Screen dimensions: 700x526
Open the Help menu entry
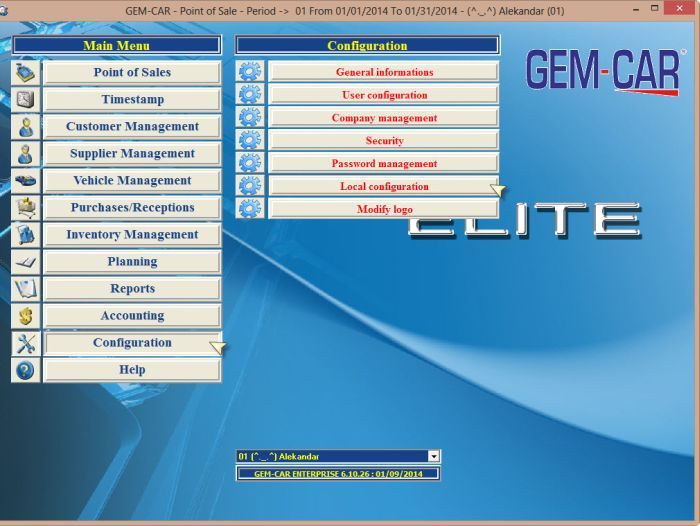[132, 370]
